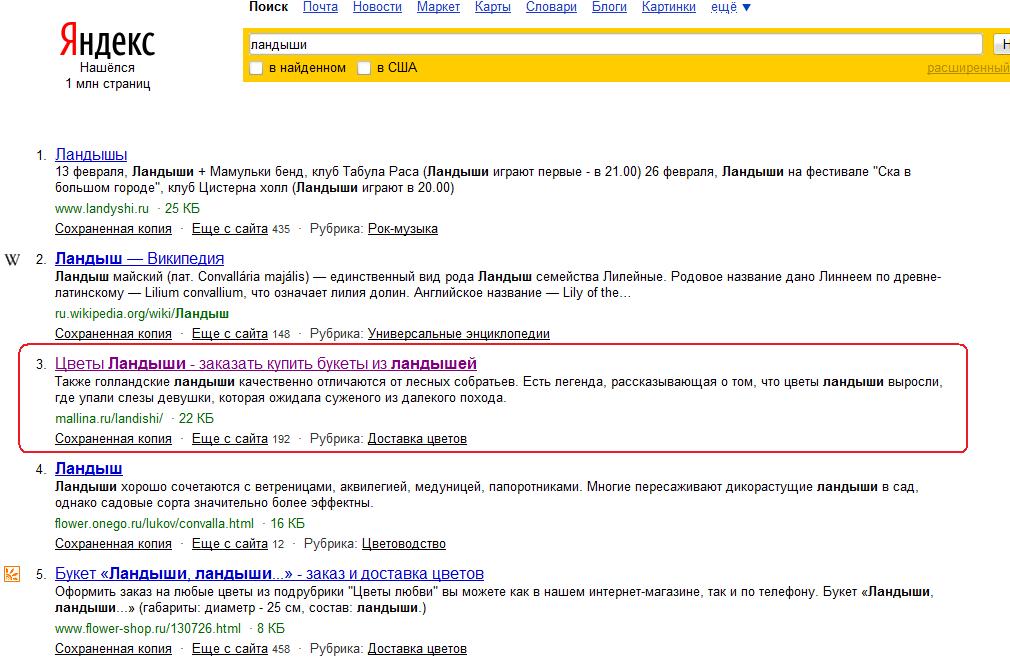Click the Wikipedia W icon beside result 2
1010x671 pixels.
click(x=12, y=260)
